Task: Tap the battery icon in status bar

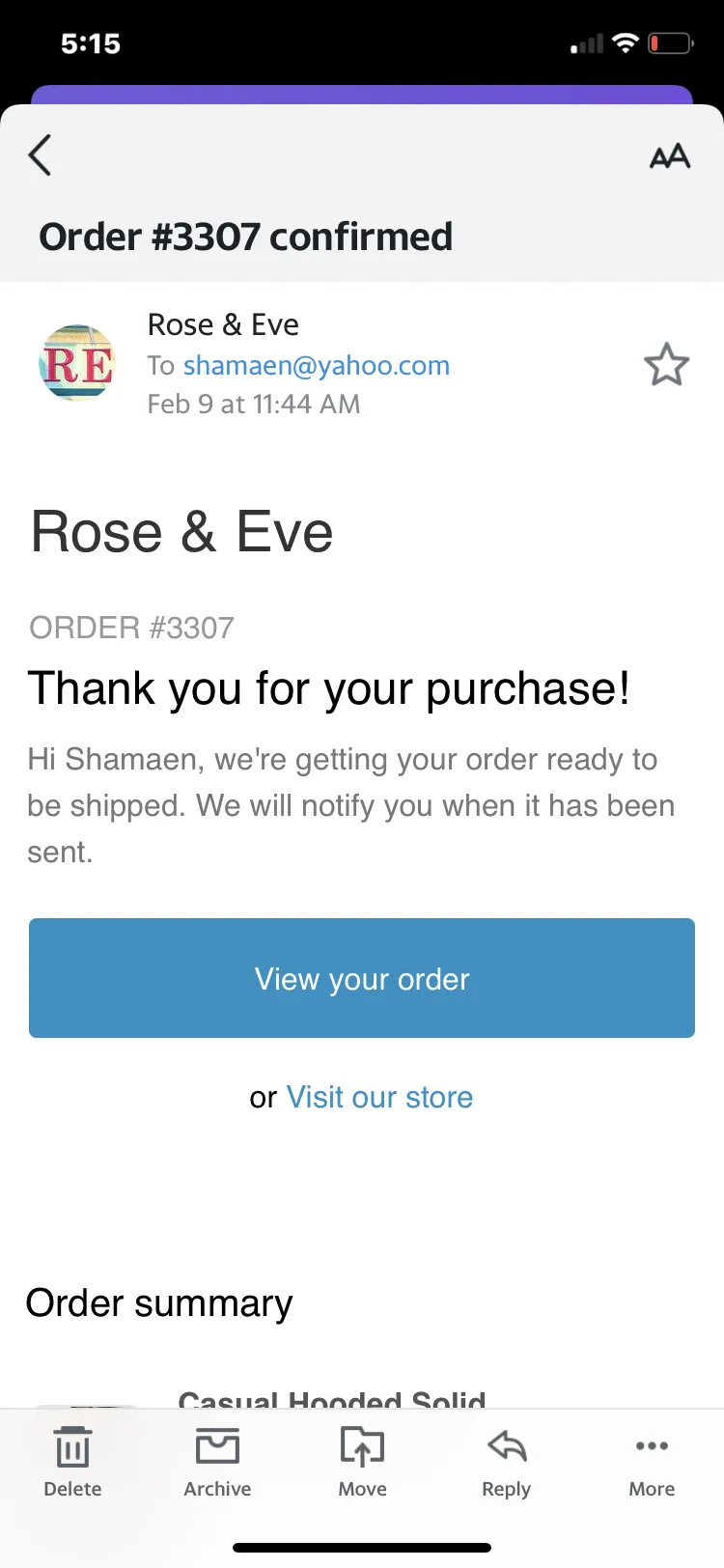Action: (x=670, y=43)
